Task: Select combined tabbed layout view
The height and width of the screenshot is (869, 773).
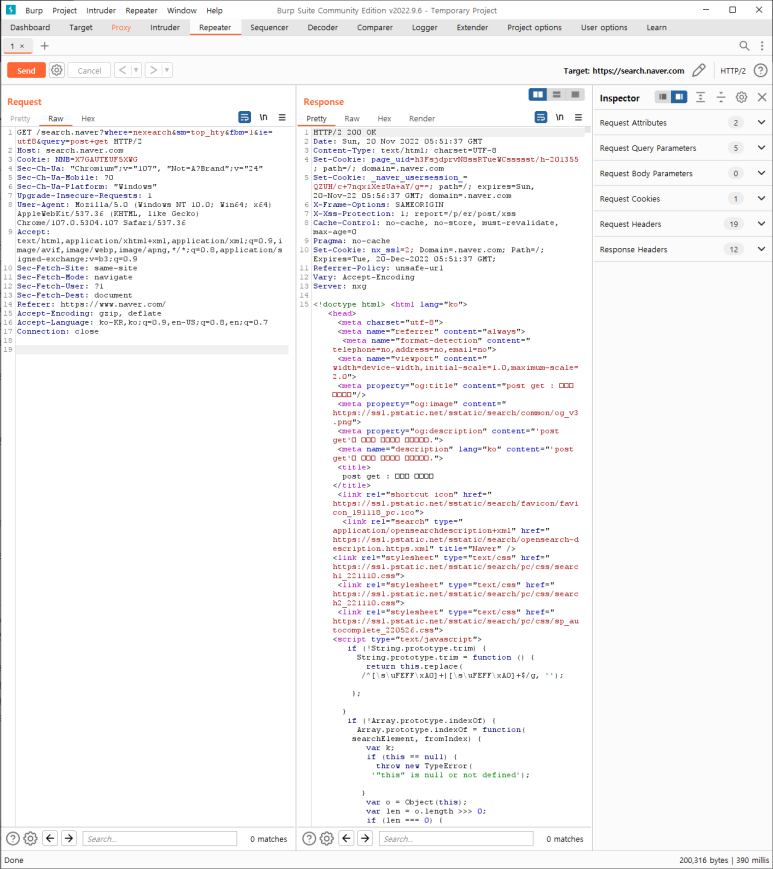Action: [575, 95]
